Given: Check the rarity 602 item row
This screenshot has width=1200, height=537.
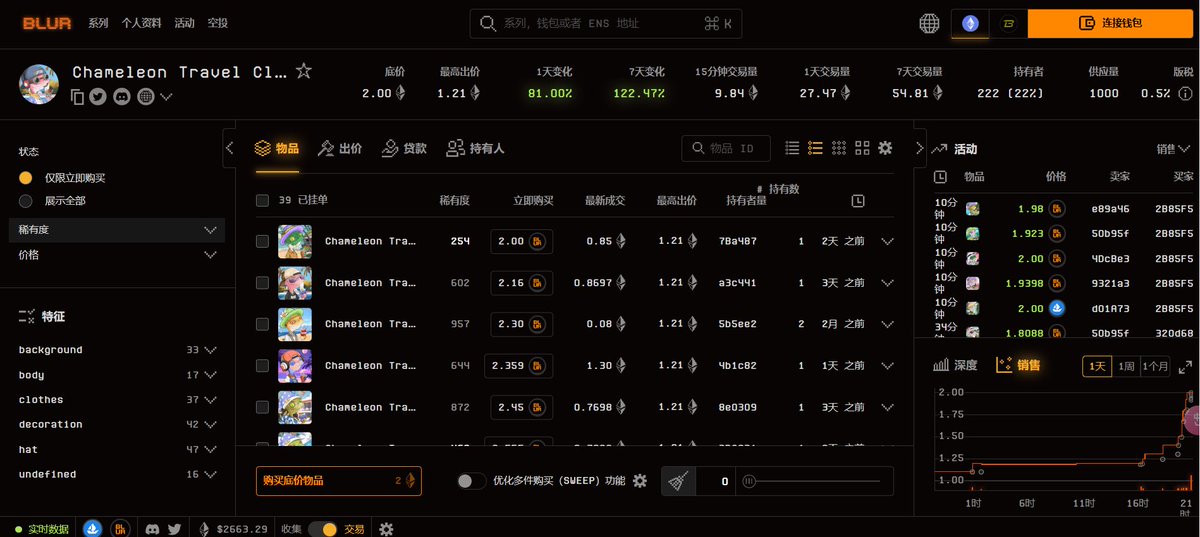Looking at the screenshot, I should pyautogui.click(x=262, y=283).
